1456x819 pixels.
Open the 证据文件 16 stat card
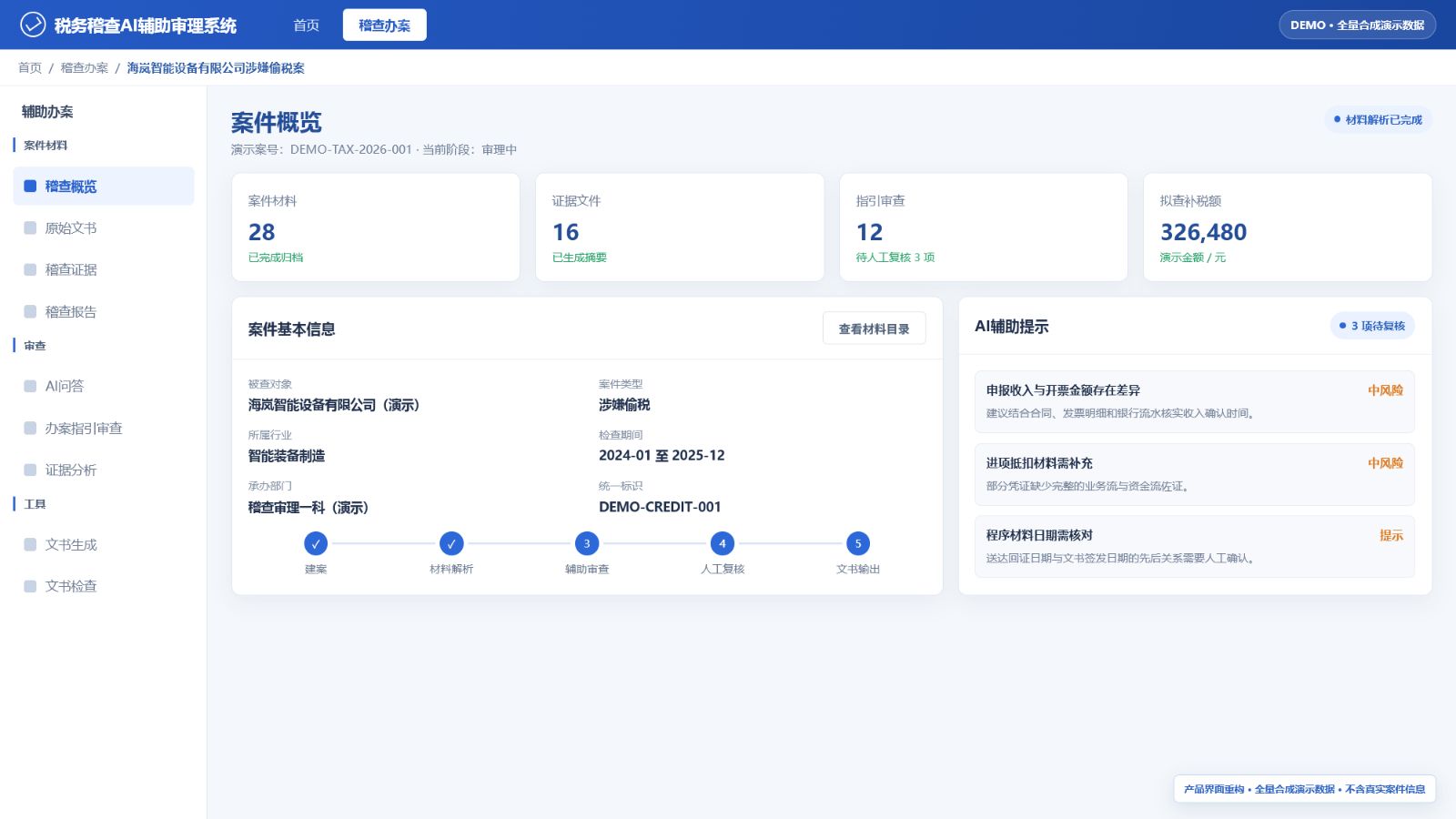tap(680, 227)
